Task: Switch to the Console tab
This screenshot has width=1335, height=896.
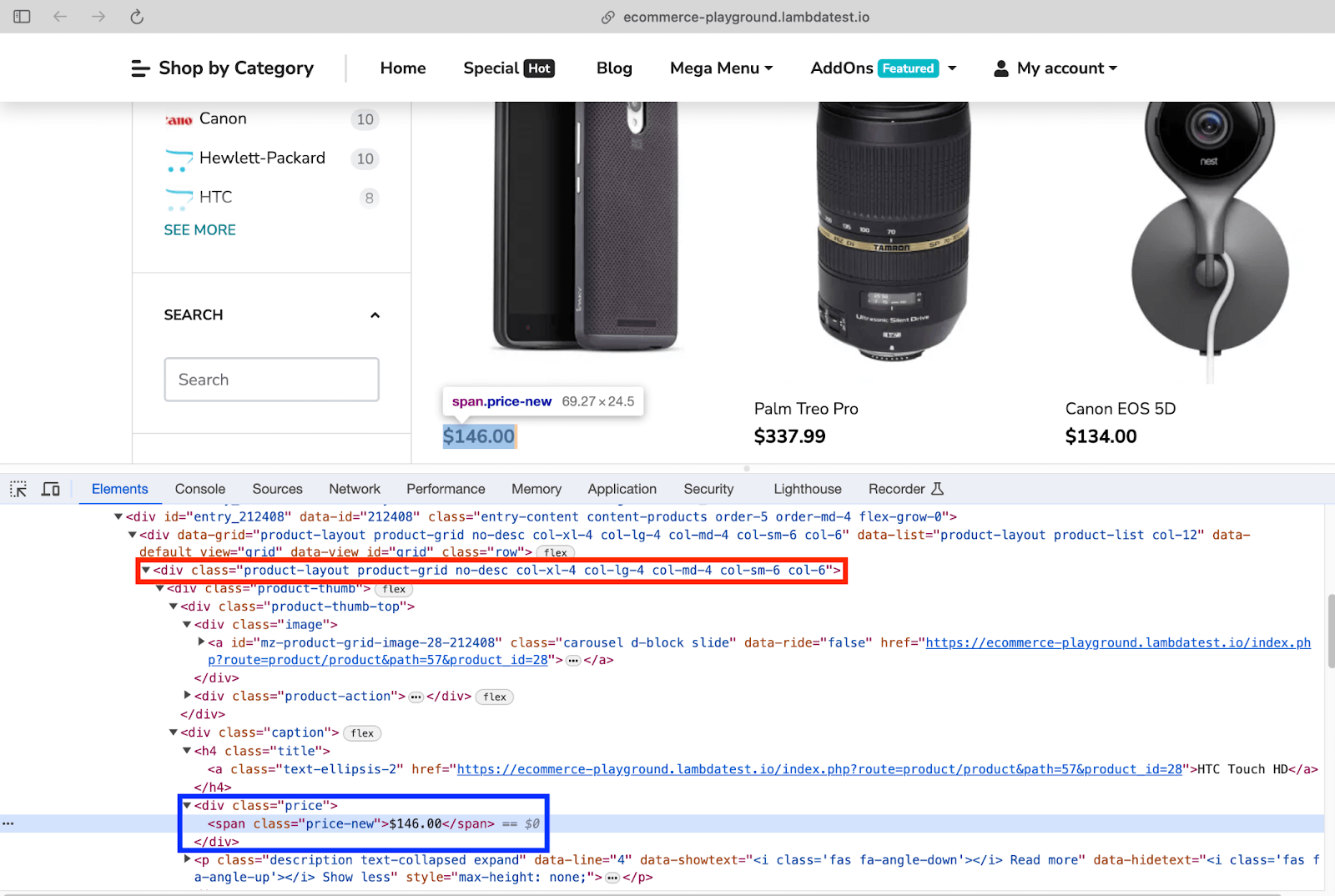Action: 199,489
